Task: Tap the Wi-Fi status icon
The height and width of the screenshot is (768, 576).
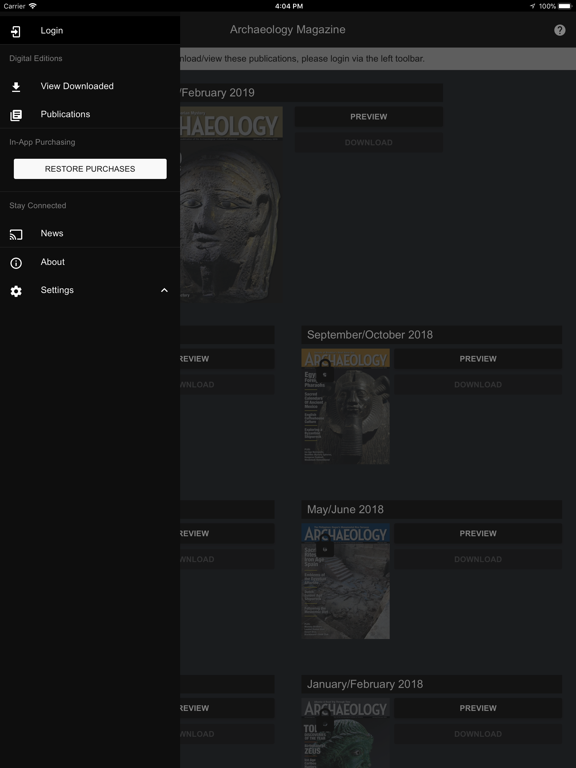Action: coord(33,6)
